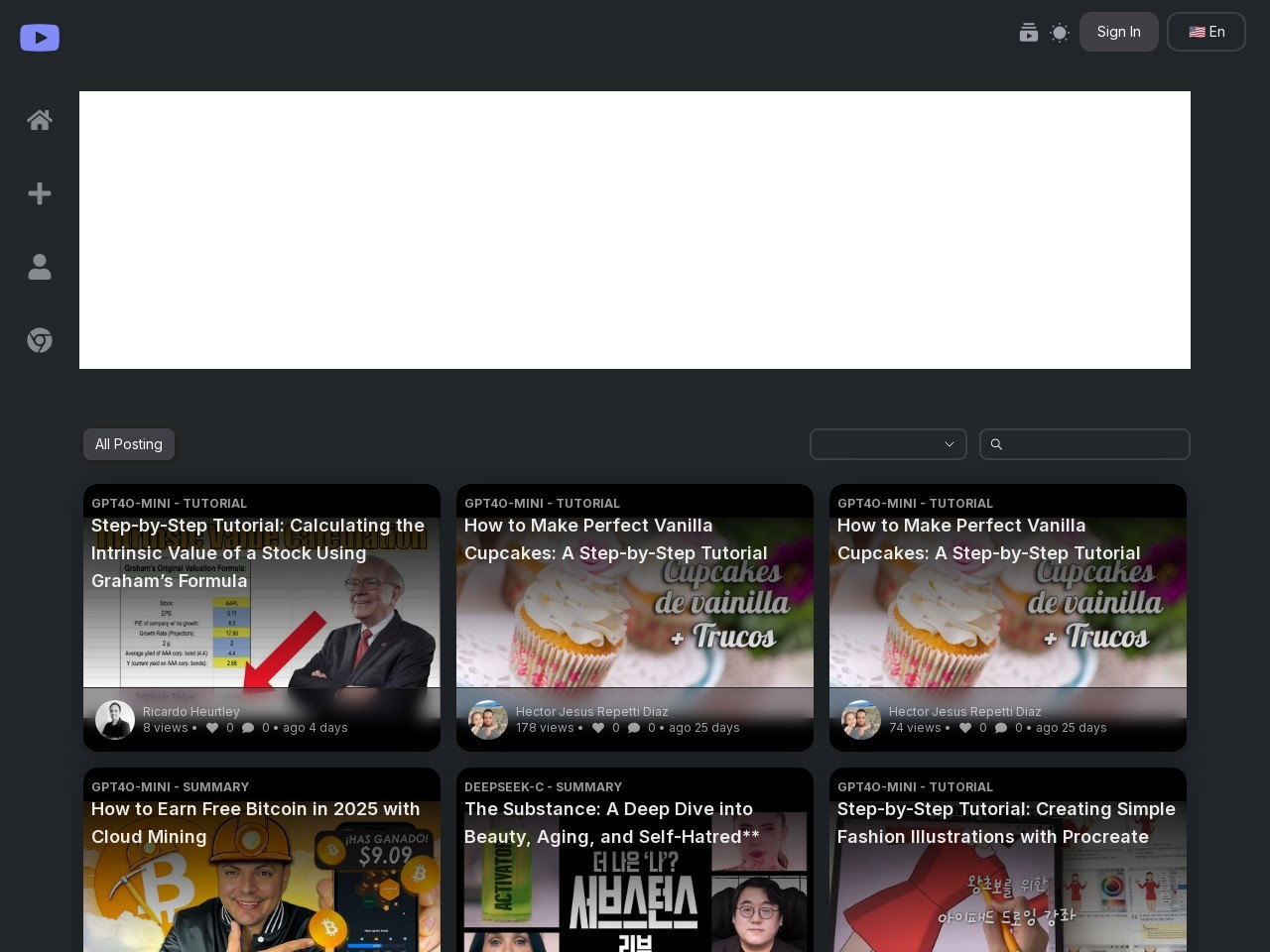
Task: Open Vanilla Cupcakes card with 74 views
Action: coord(1008,618)
